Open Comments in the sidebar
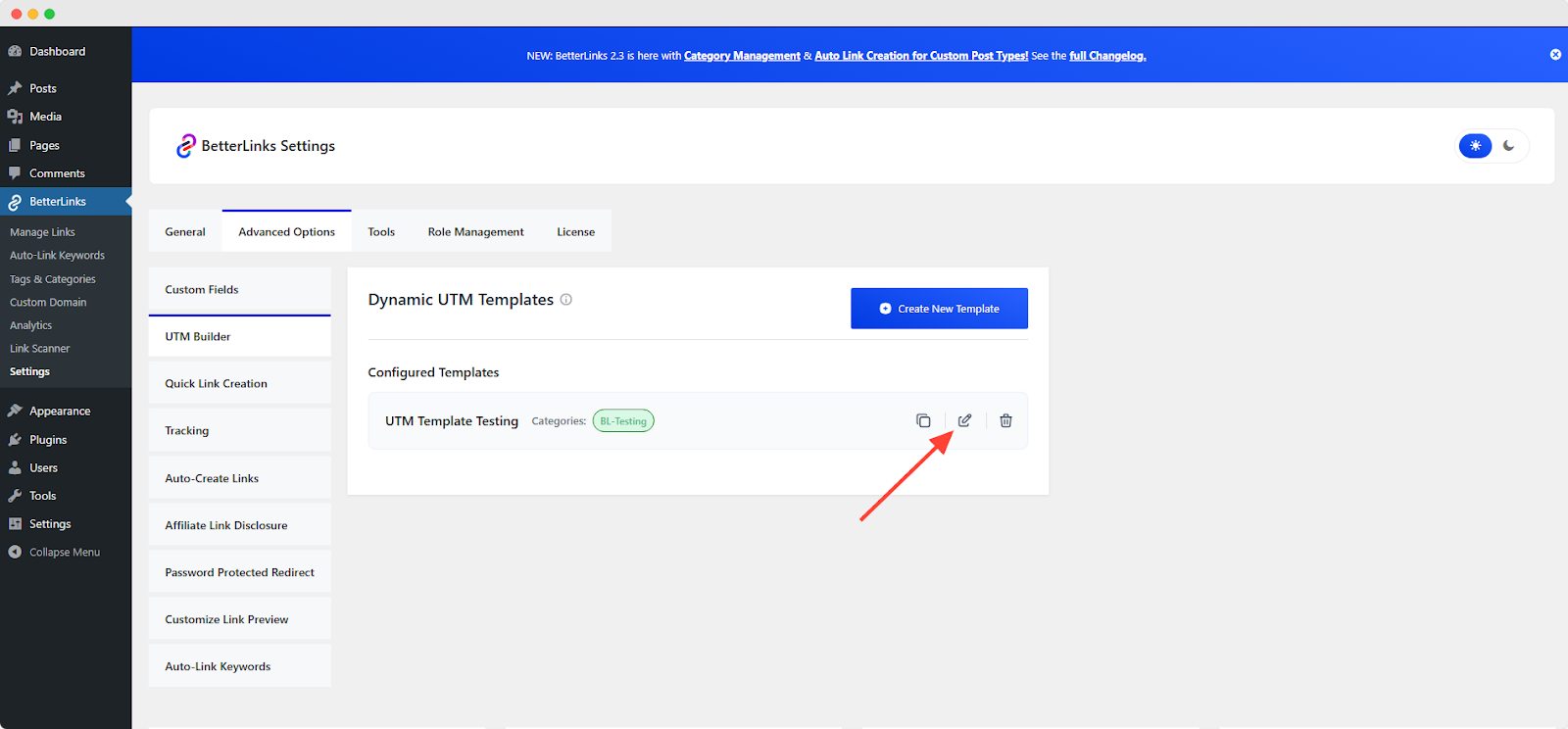Viewport: 1568px width, 729px height. pyautogui.click(x=66, y=173)
